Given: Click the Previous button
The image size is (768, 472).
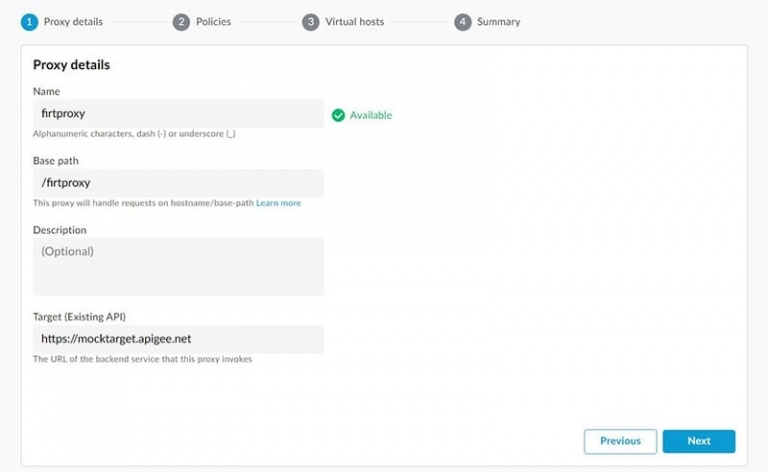Looking at the screenshot, I should [x=620, y=441].
